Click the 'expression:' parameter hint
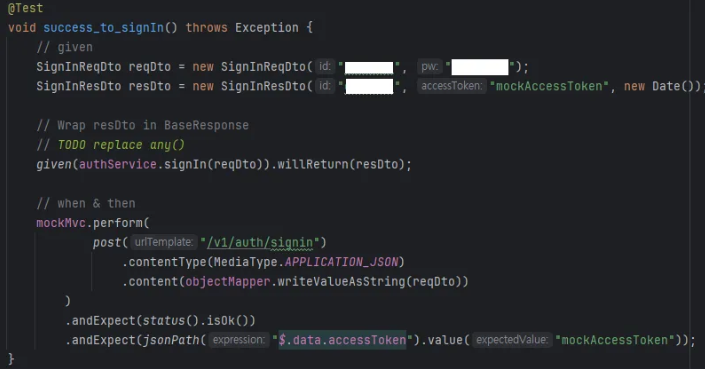Image resolution: width=705 pixels, height=369 pixels. tap(238, 340)
